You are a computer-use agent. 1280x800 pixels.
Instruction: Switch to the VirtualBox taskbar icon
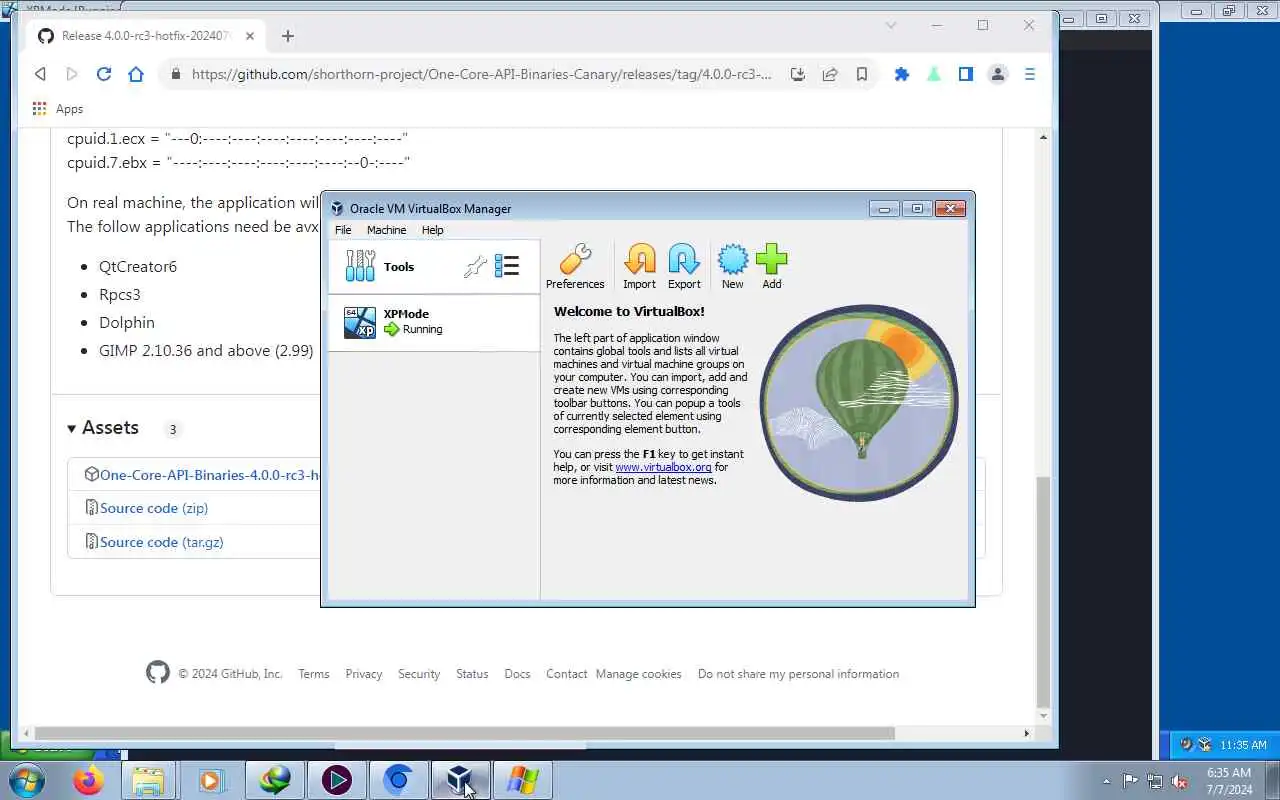460,780
